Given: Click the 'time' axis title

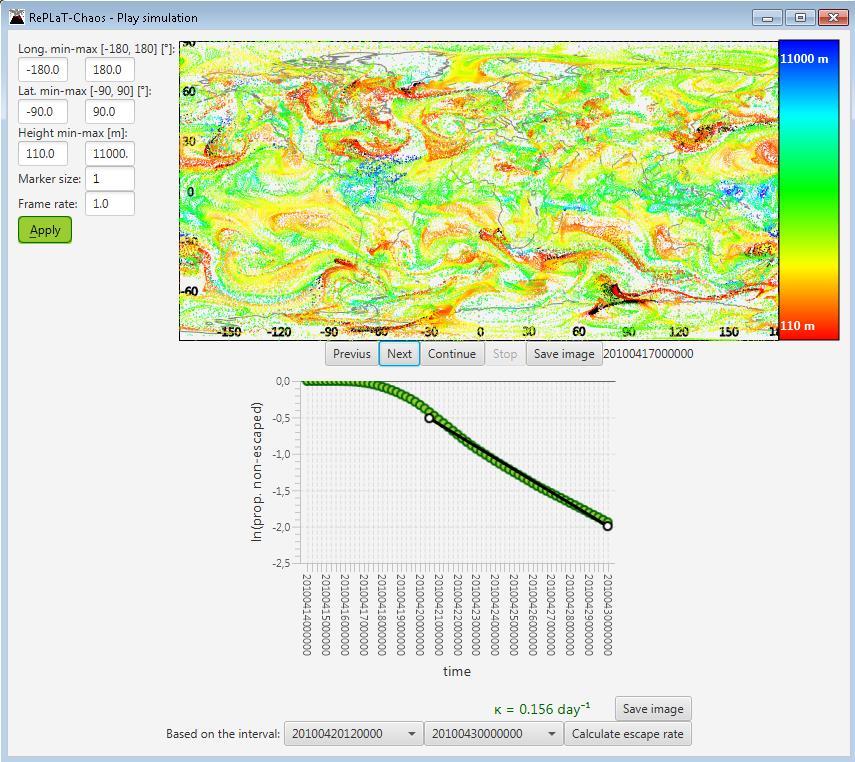Looking at the screenshot, I should [x=457, y=671].
